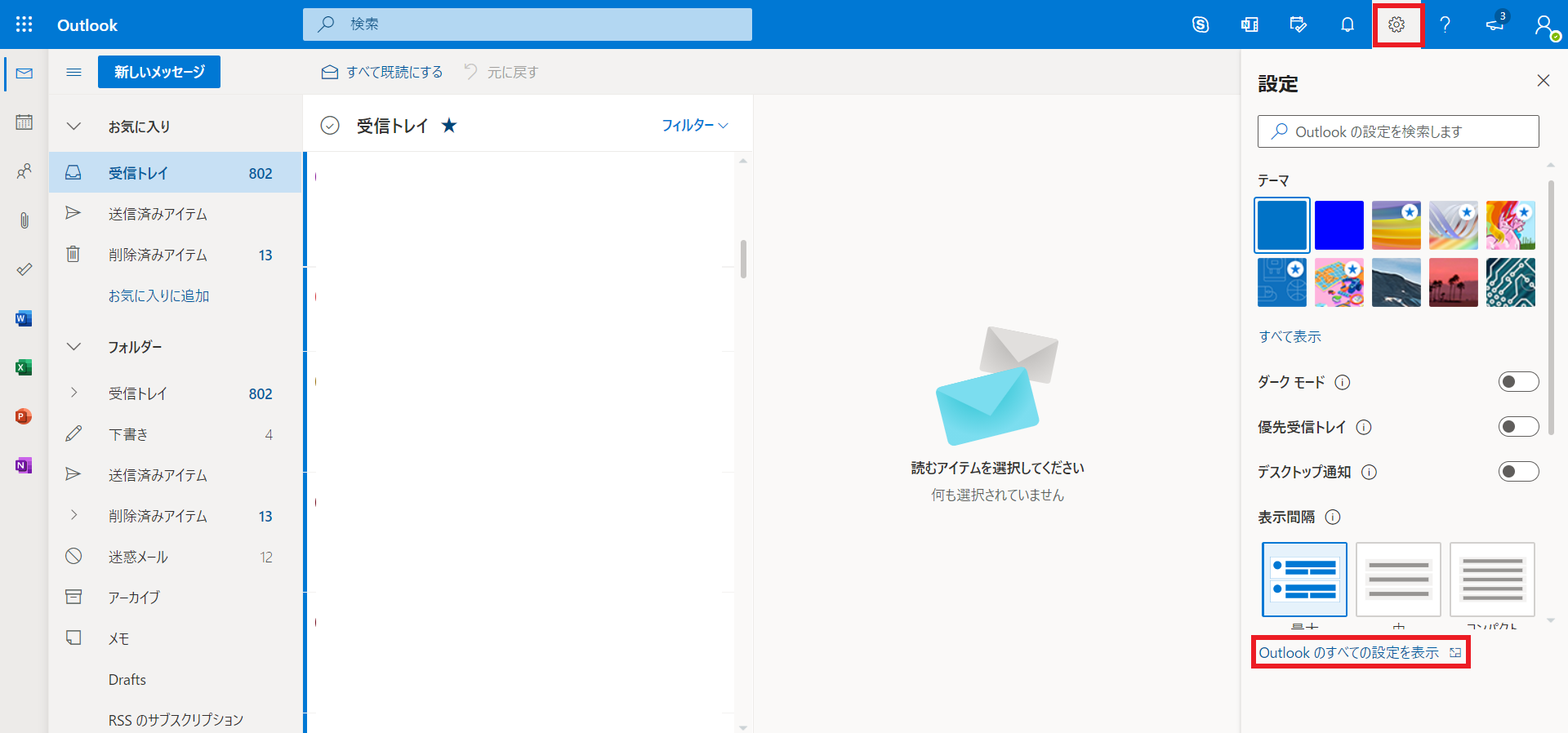The width and height of the screenshot is (1568, 733).
Task: Open Outlook のすべての設定を表示 link
Action: pos(1349,653)
